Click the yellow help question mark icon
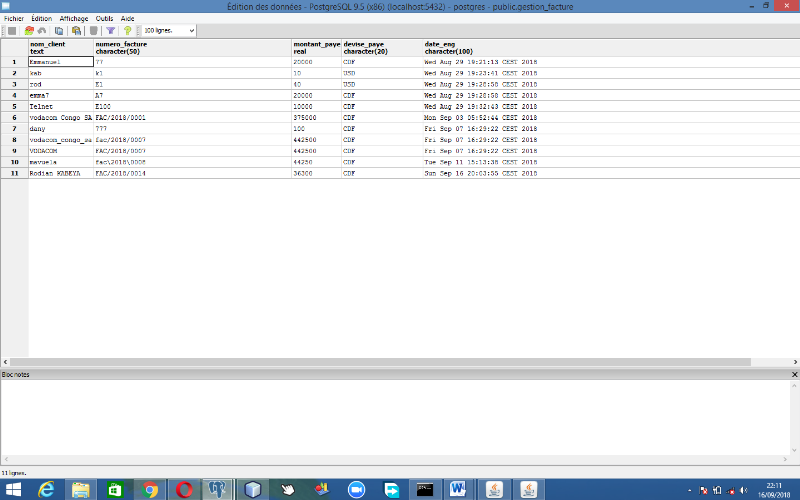This screenshot has width=800, height=500. pos(128,31)
